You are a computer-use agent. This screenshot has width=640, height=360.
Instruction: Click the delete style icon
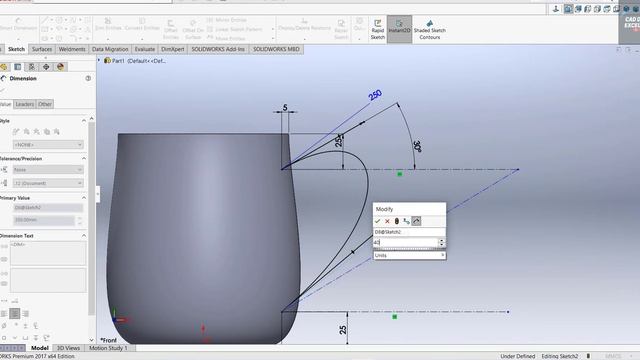[37, 131]
